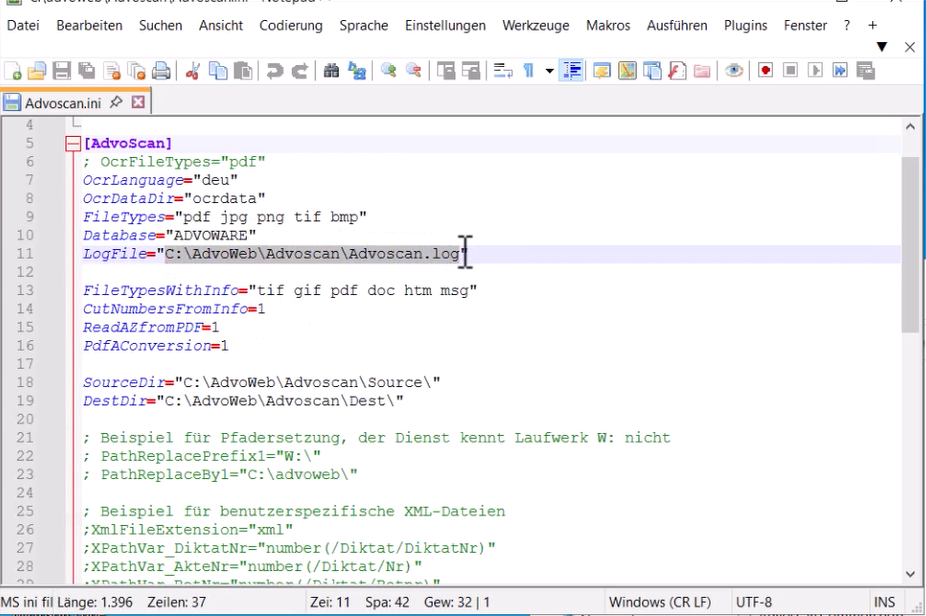Click the Print icon in toolbar
Viewport: 926px width, 616px height.
[161, 71]
